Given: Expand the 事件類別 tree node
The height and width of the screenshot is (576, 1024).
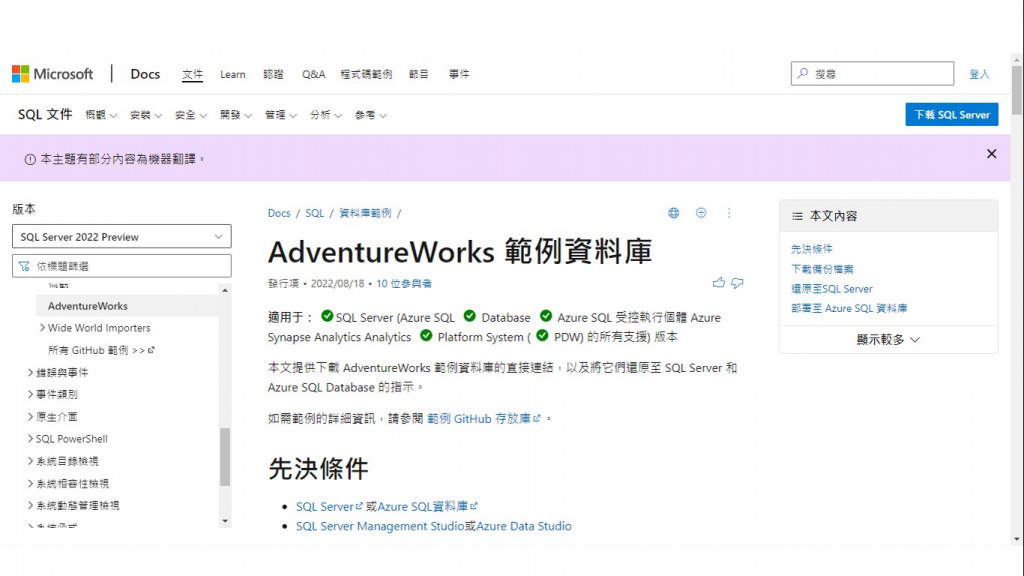Looking at the screenshot, I should 30,394.
